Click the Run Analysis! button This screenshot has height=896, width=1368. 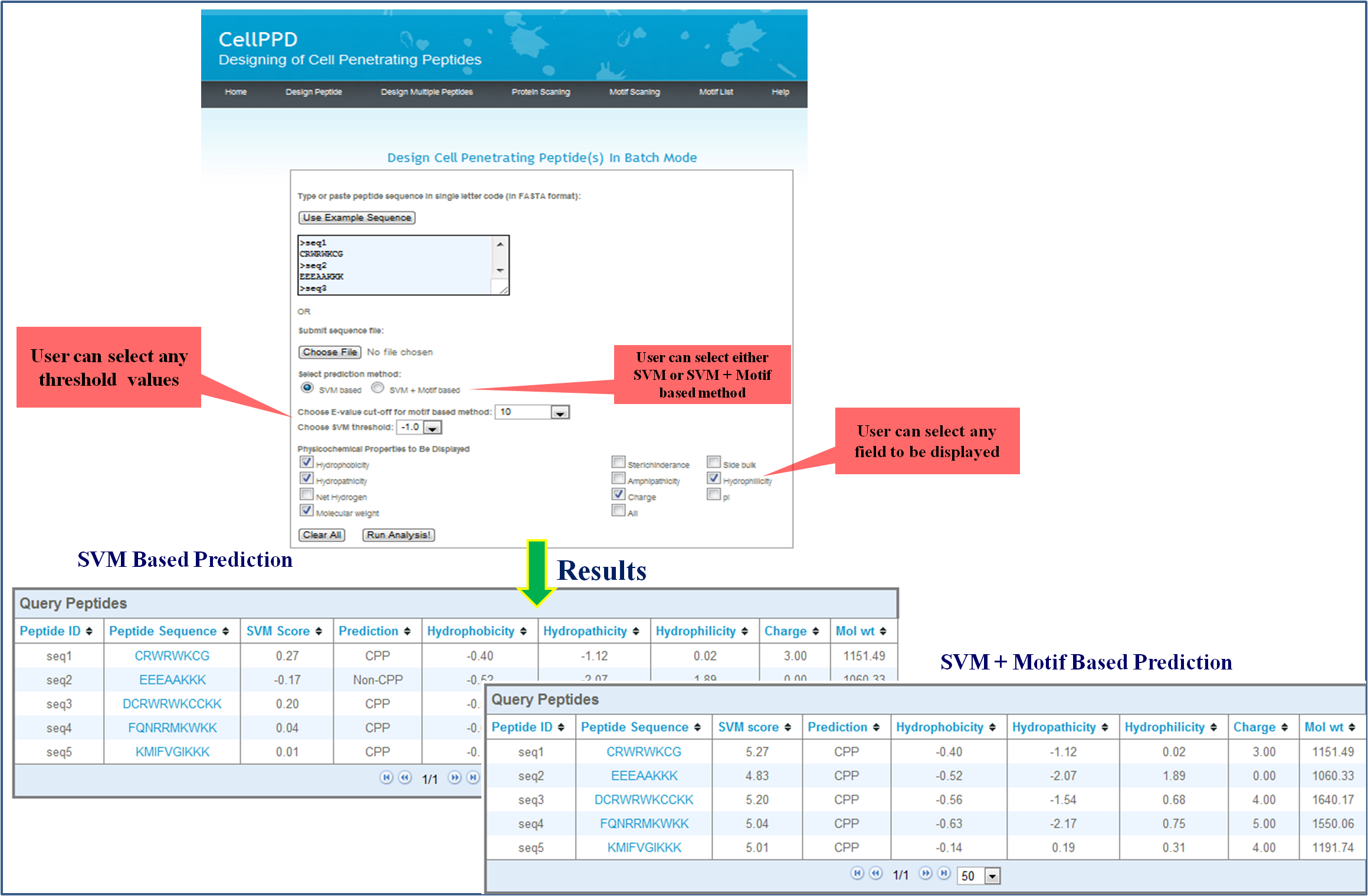pyautogui.click(x=398, y=535)
